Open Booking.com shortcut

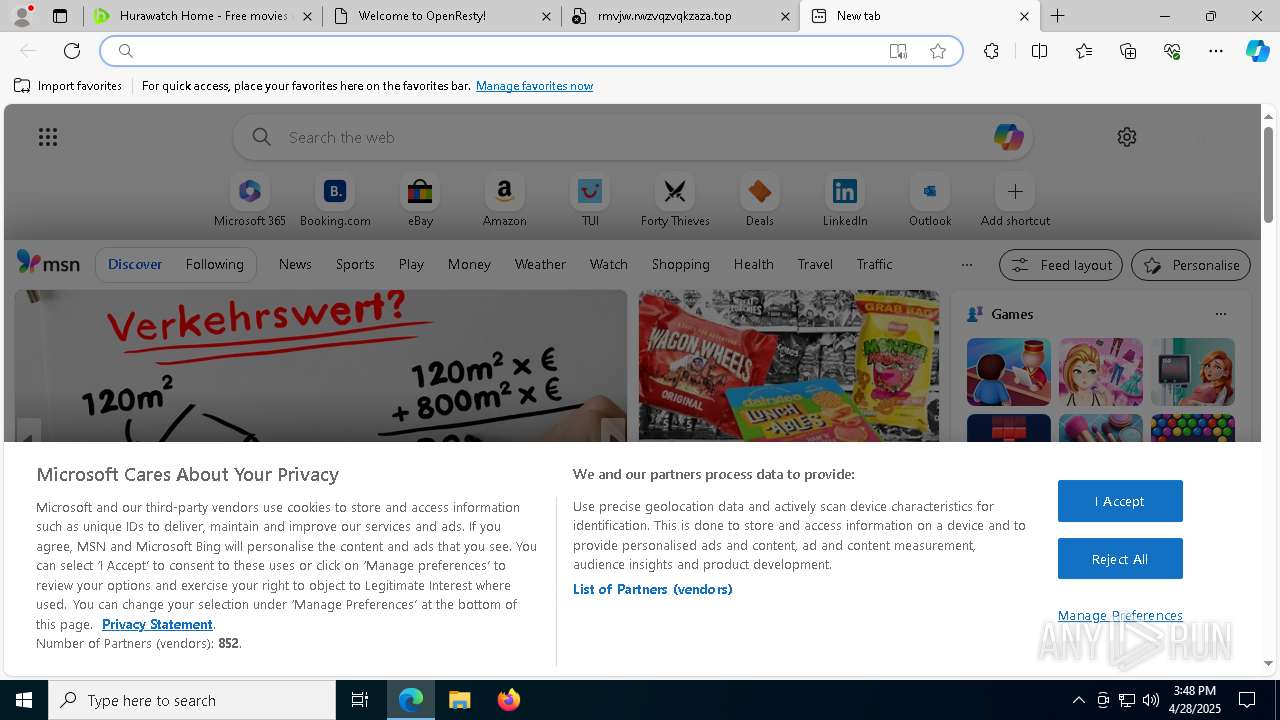(x=335, y=201)
